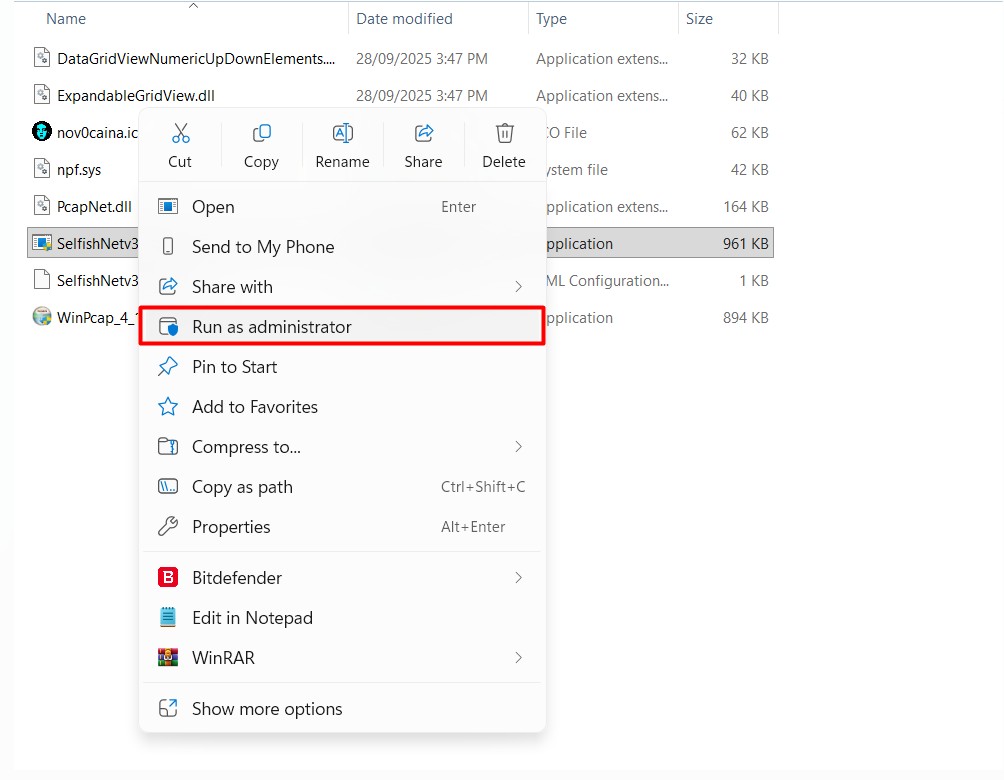Select the Rename icon

[342, 131]
